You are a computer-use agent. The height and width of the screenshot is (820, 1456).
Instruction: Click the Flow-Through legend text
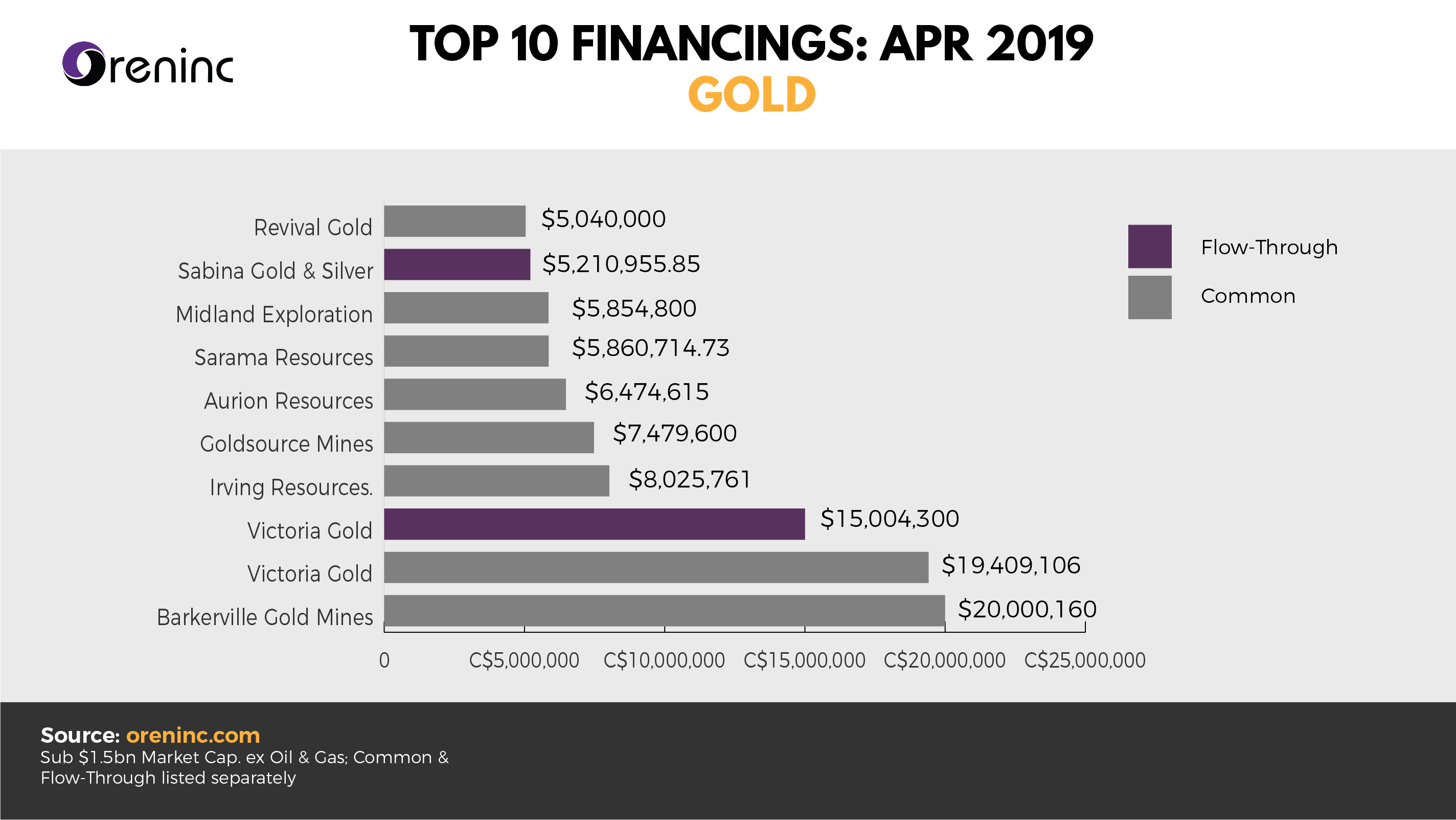pyautogui.click(x=1269, y=247)
